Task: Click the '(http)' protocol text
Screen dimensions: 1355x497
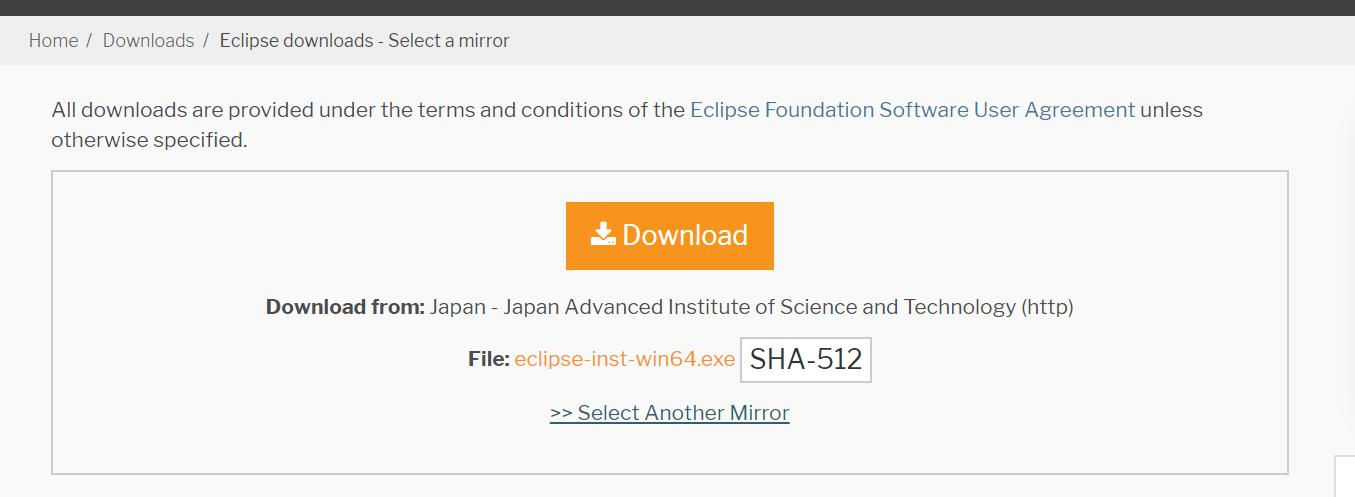Action: [1047, 307]
